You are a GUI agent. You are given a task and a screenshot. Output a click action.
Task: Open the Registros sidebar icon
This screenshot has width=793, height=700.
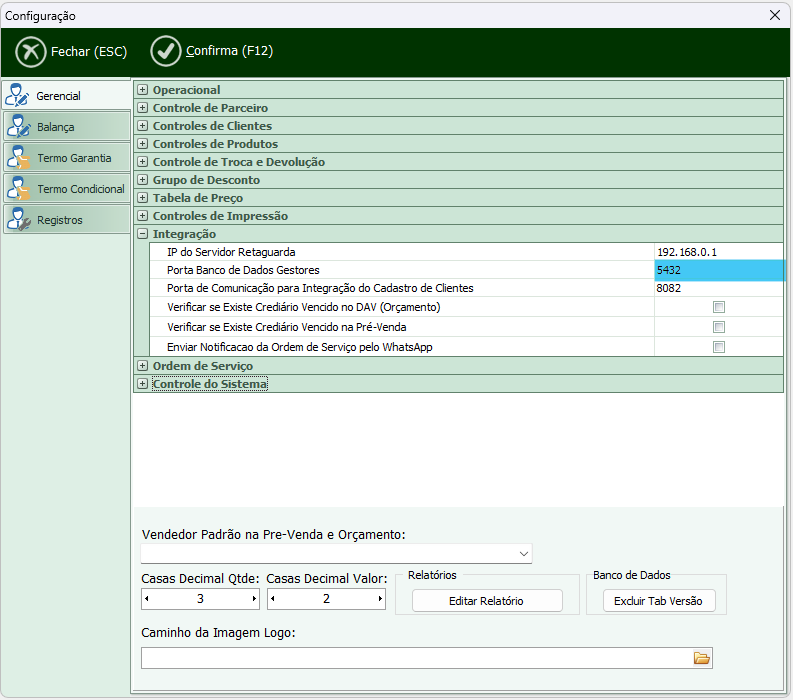(x=18, y=220)
